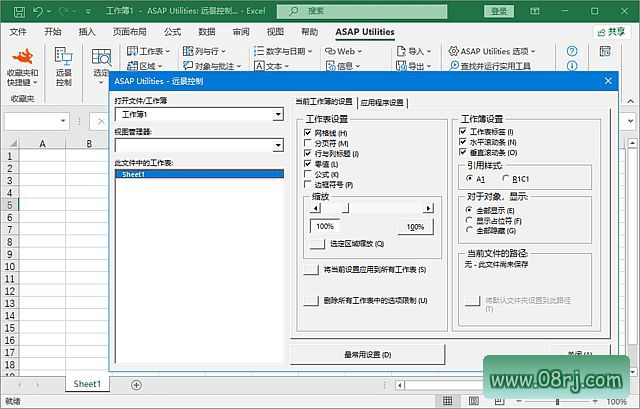Select Sheet1 in the worksheet list
640x409 pixels.
point(200,174)
